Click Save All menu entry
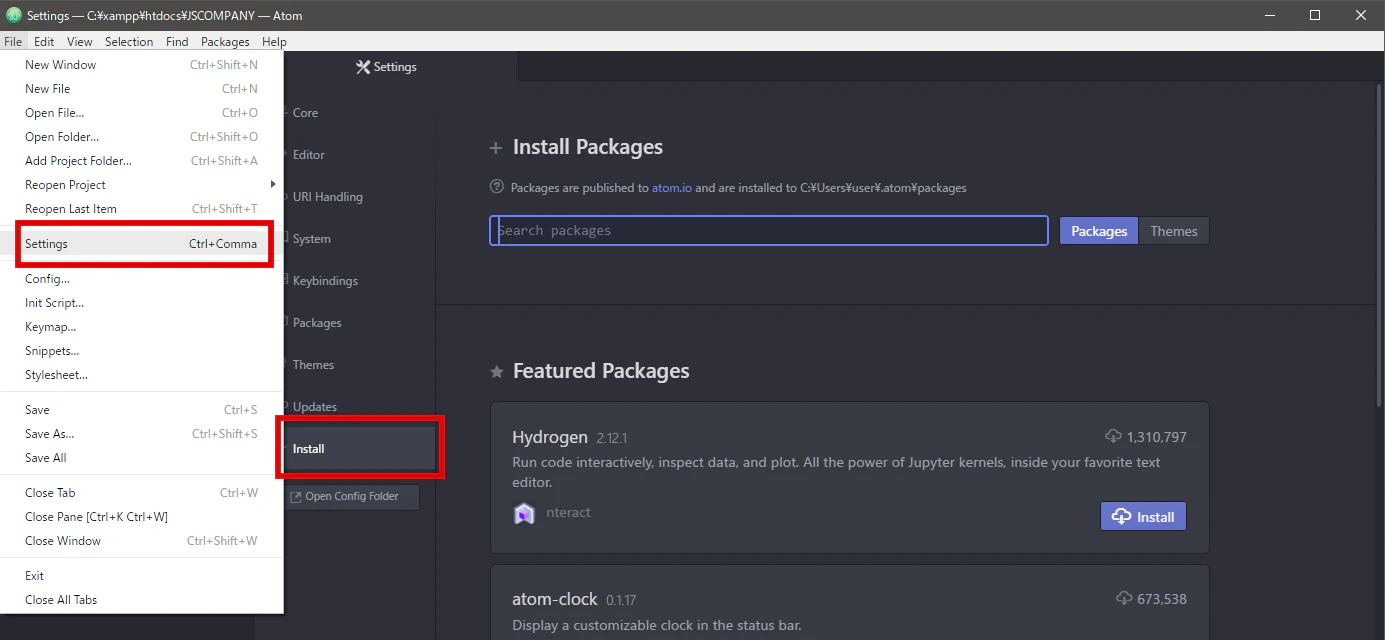The height and width of the screenshot is (640, 1385). pos(142,458)
